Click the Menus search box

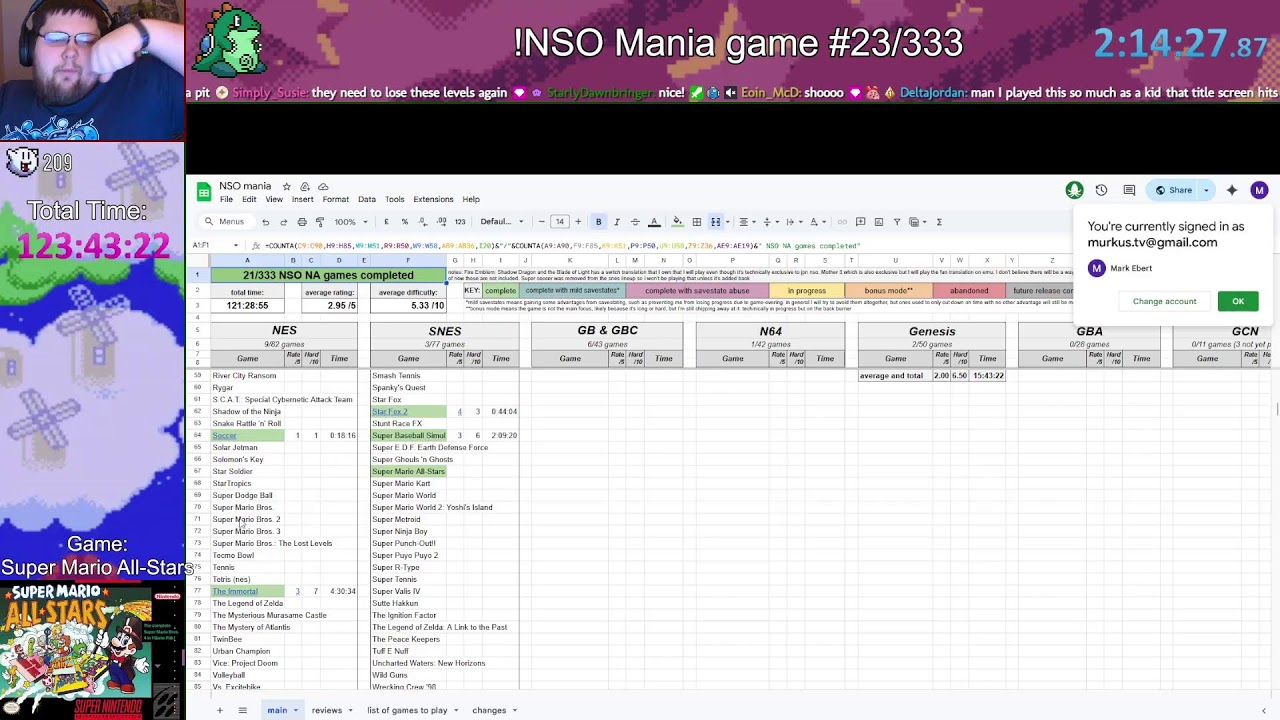(226, 222)
